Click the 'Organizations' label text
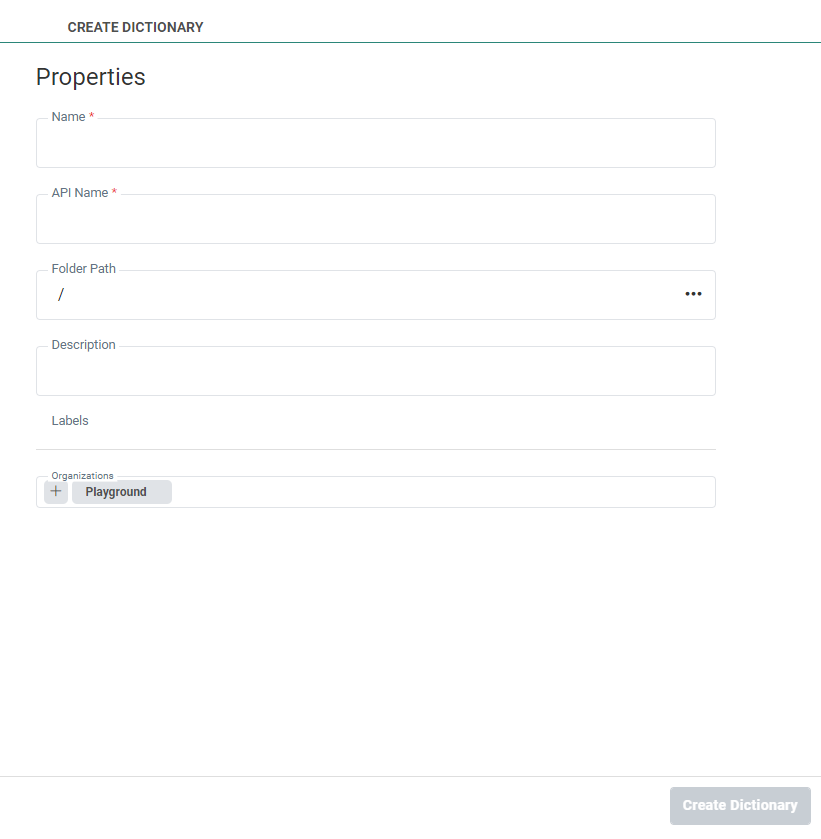Viewport: 821px width, 839px height. 82,476
